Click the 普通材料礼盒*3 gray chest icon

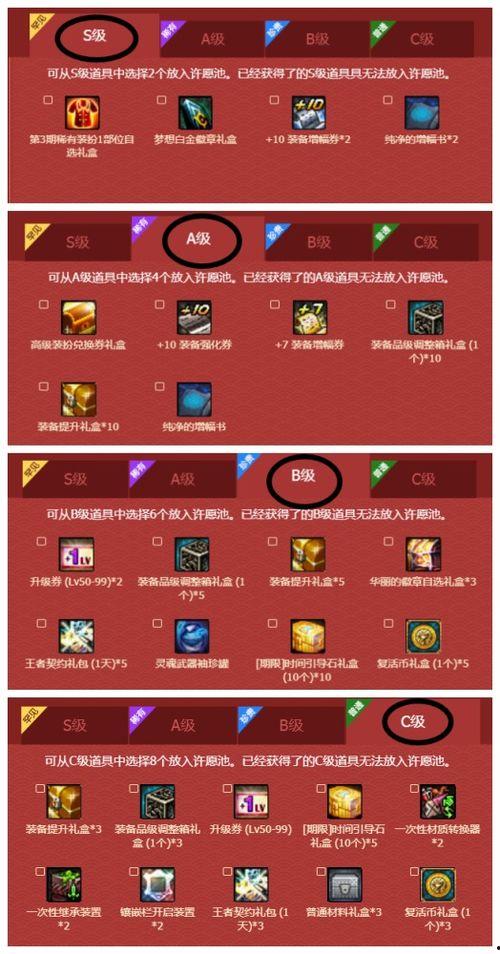[345, 885]
